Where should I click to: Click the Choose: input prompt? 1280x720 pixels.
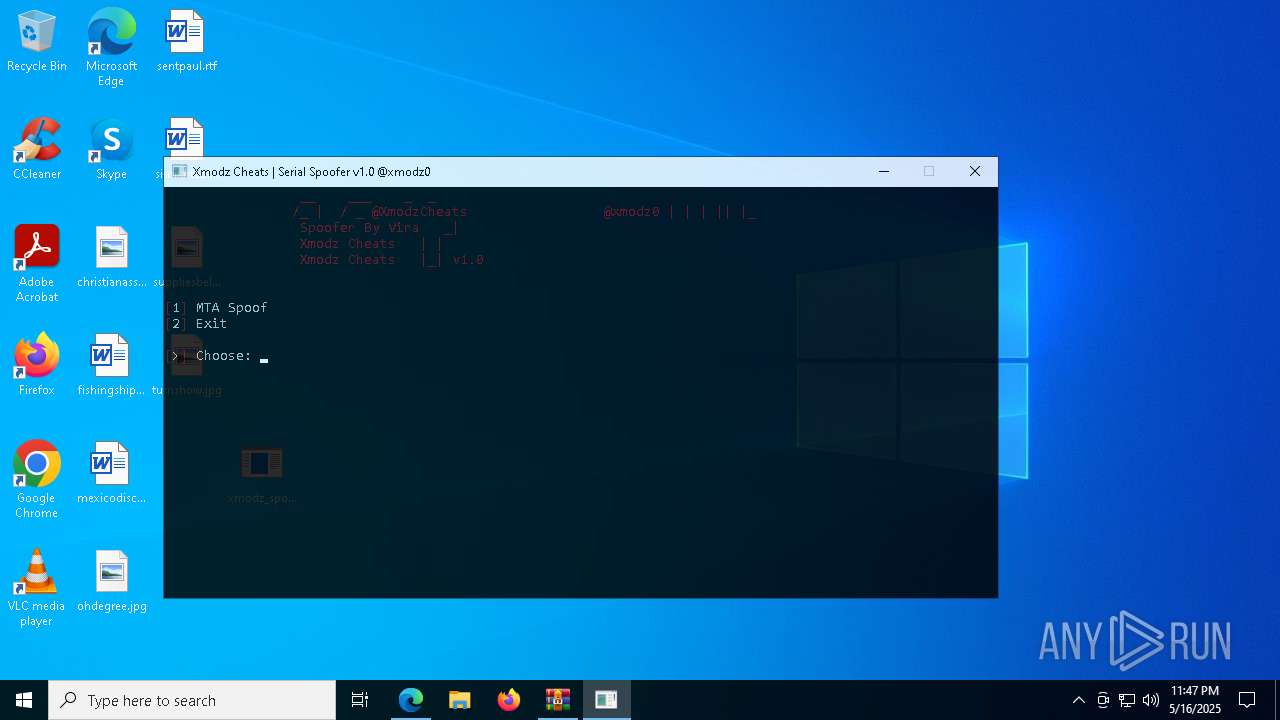coord(218,356)
